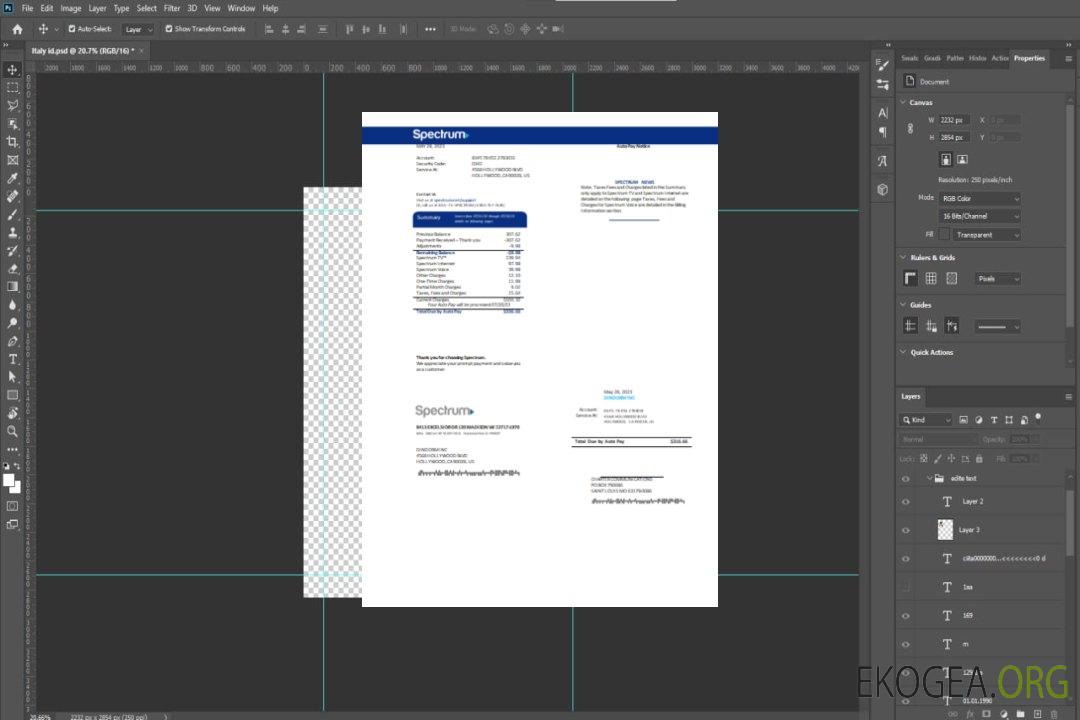Select the Spot Healing Brush tool
1080x720 pixels.
[12, 196]
